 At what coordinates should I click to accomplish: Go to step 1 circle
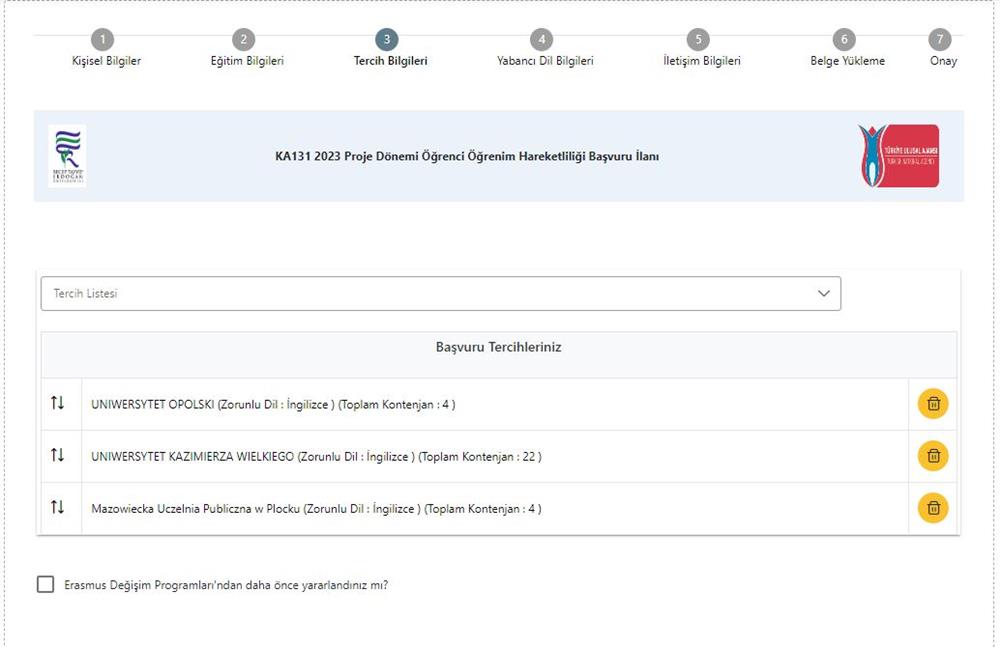click(x=103, y=40)
